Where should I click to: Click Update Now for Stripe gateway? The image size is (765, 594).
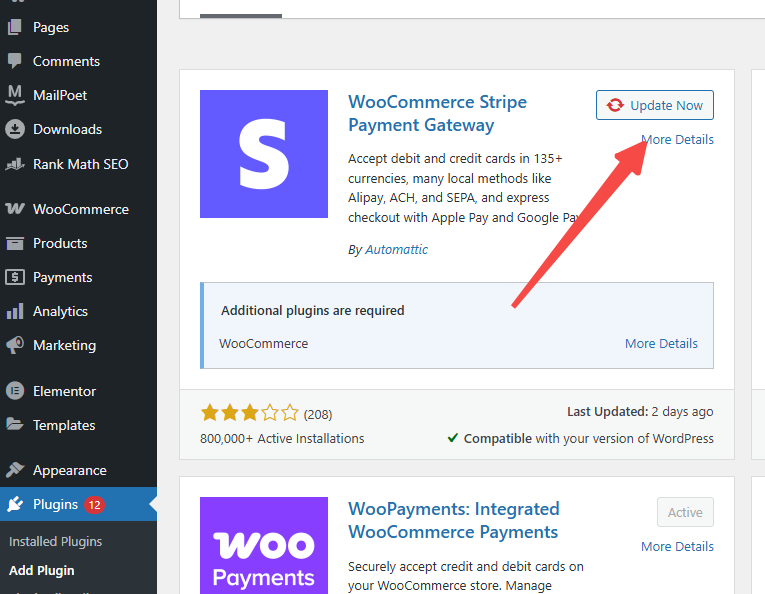point(654,105)
